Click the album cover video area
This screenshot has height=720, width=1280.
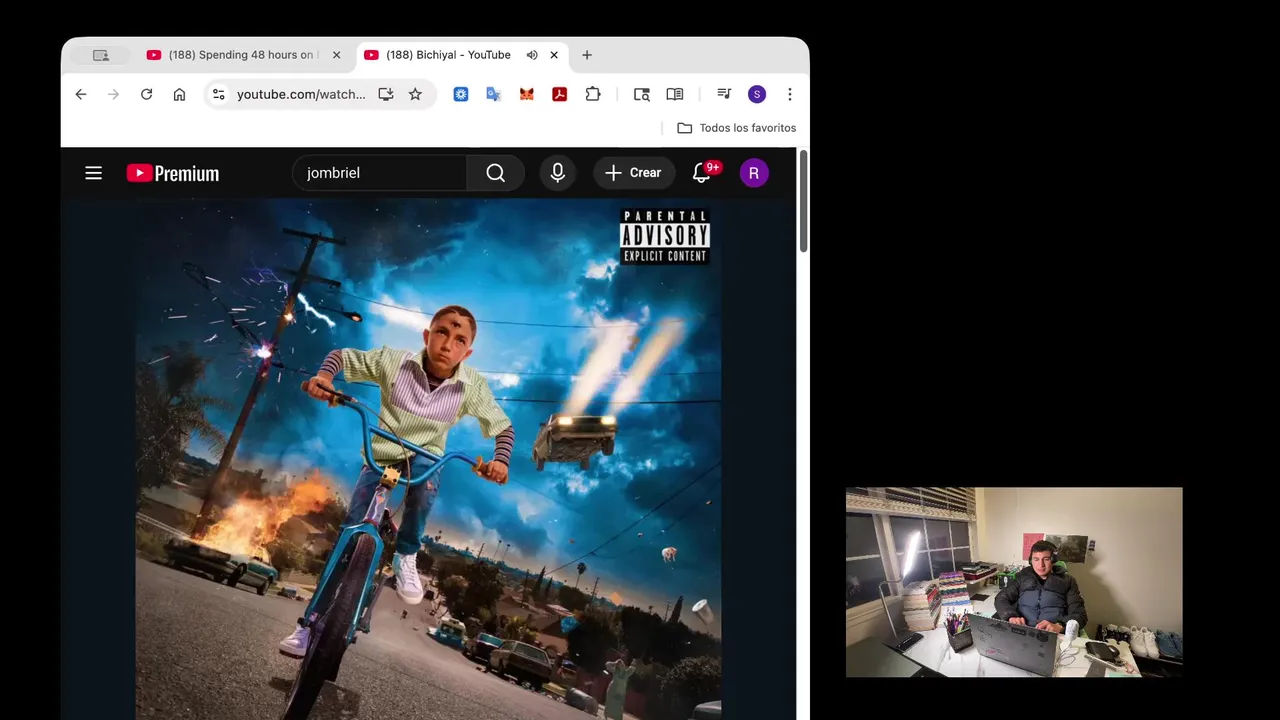(x=428, y=459)
